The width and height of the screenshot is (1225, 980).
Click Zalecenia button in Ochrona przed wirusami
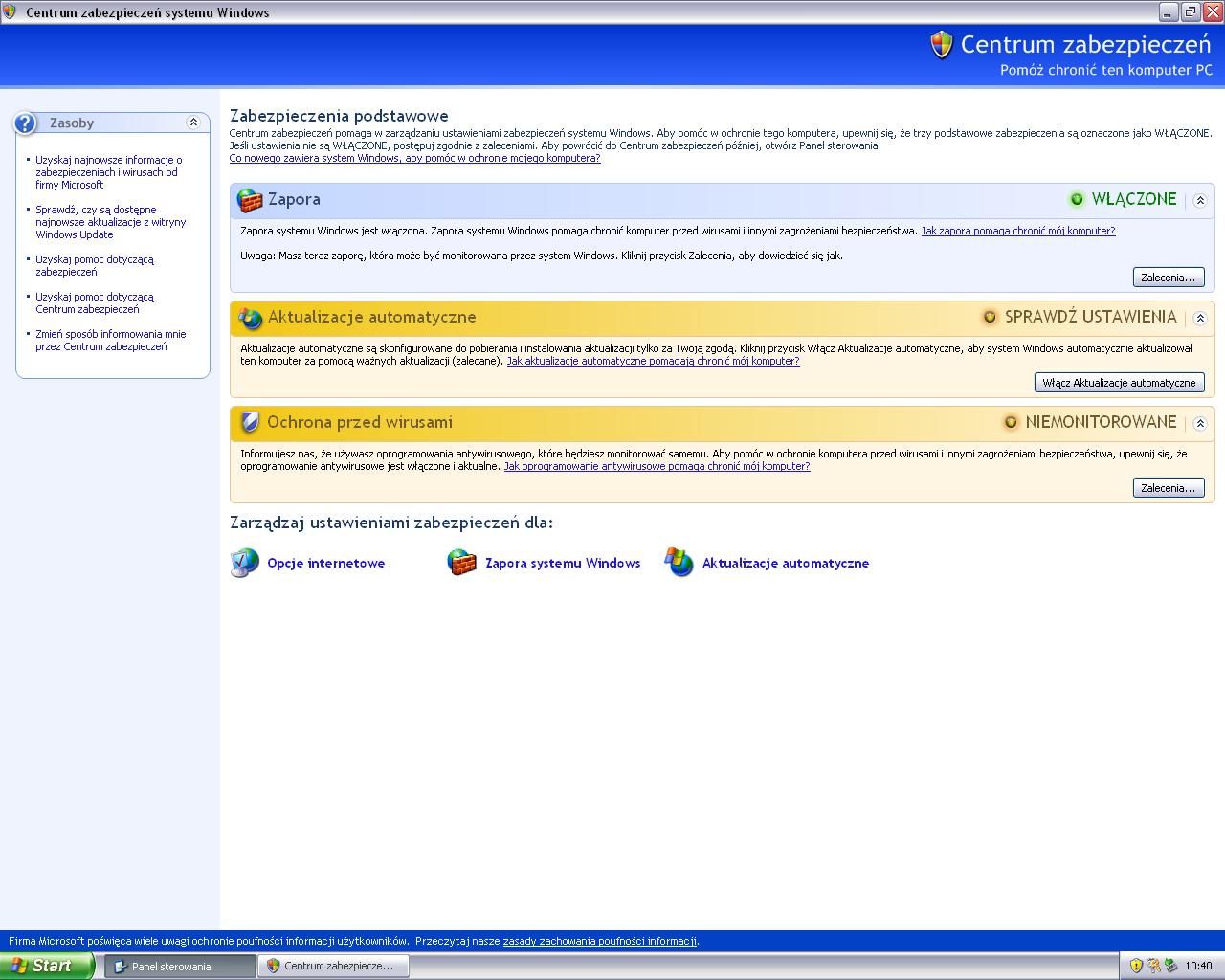[x=1168, y=488]
